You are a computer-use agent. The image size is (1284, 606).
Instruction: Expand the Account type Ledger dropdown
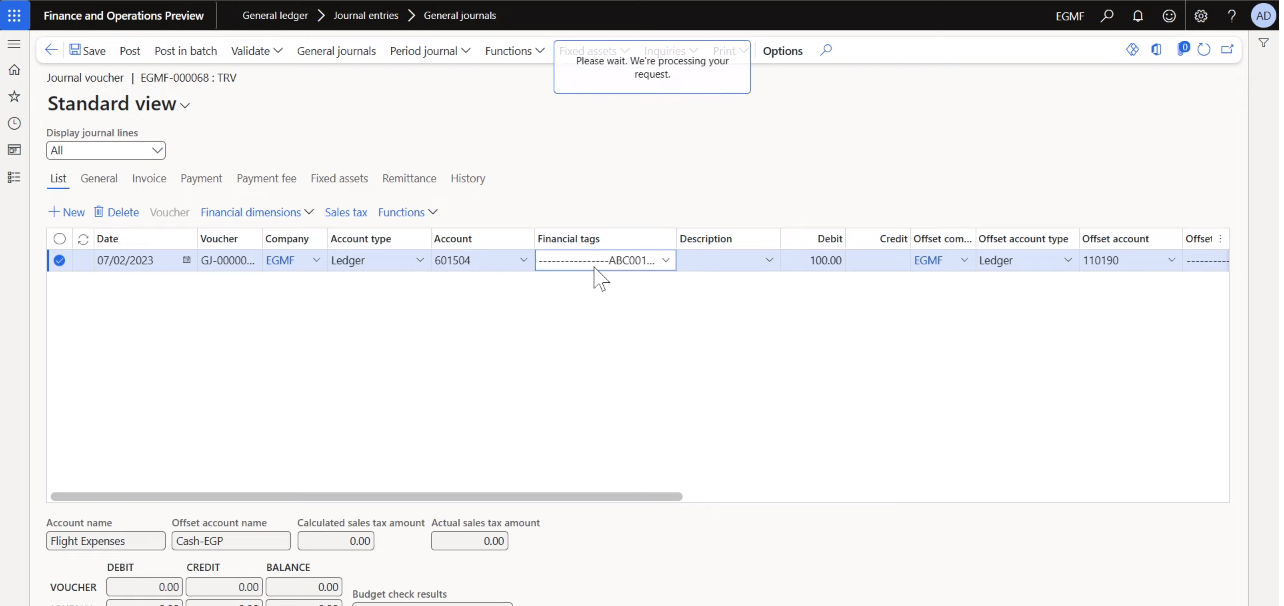click(419, 260)
